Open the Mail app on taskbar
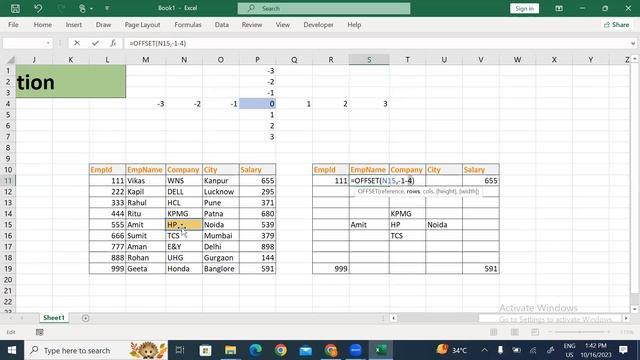Viewport: 640px width, 360px height. pyautogui.click(x=306, y=350)
